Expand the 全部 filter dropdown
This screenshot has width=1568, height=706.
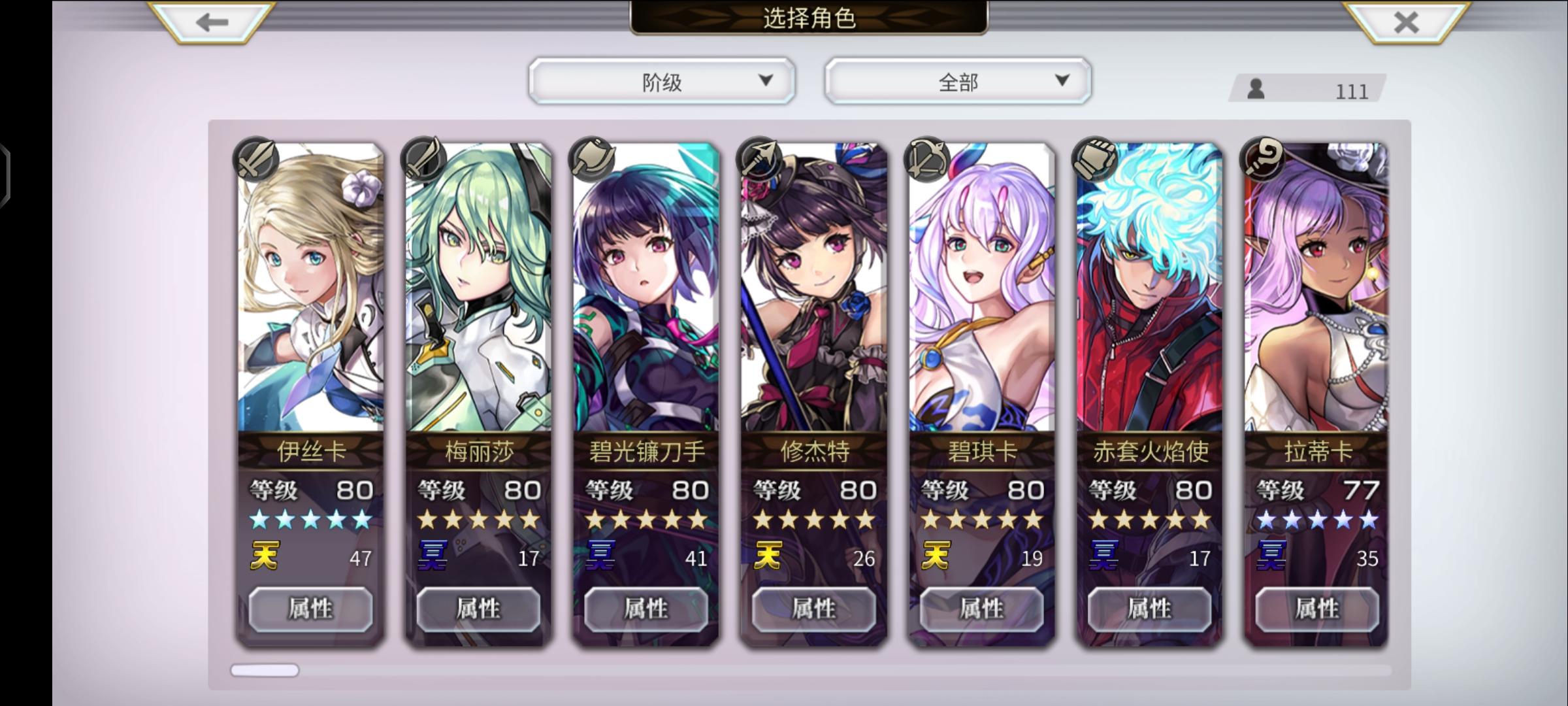click(958, 81)
